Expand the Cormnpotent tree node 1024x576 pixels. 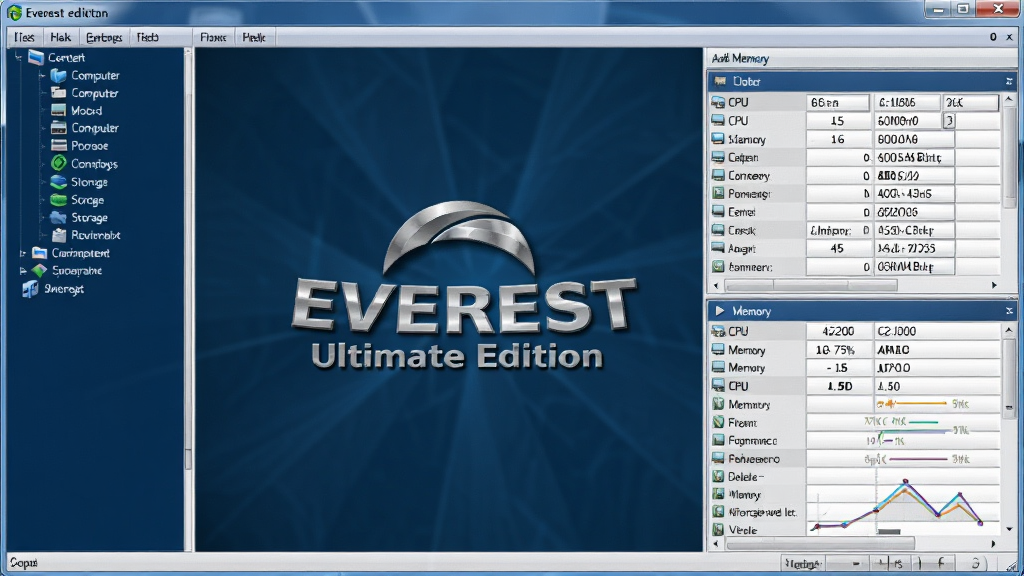(x=23, y=253)
